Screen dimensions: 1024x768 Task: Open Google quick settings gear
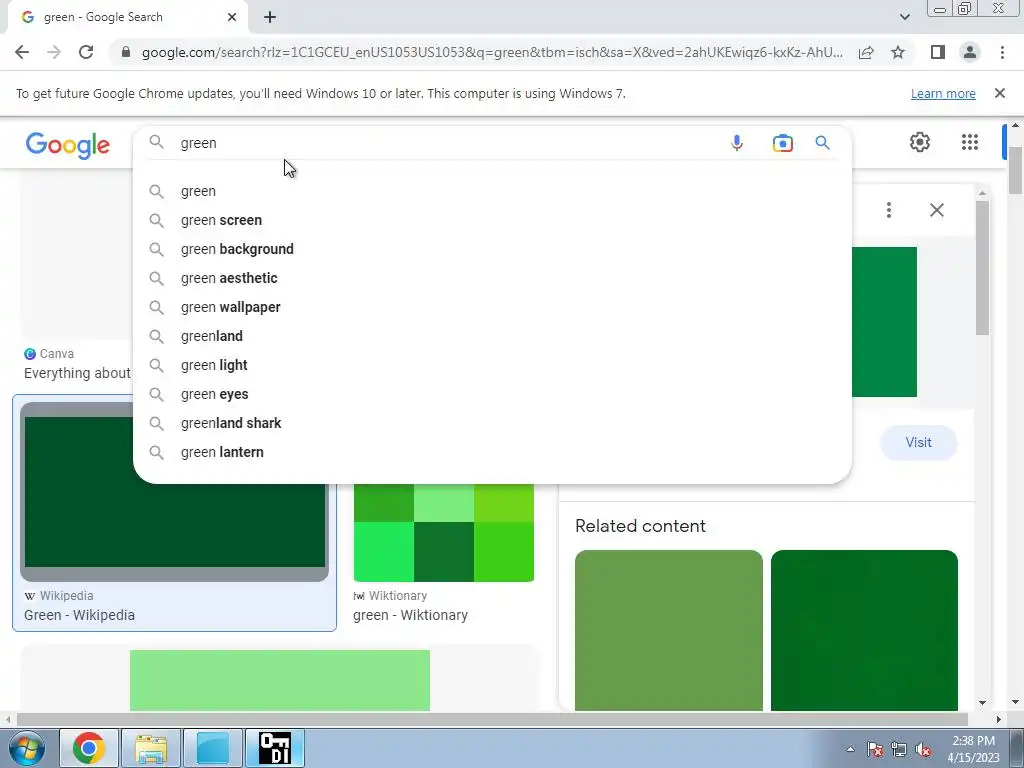tap(920, 142)
